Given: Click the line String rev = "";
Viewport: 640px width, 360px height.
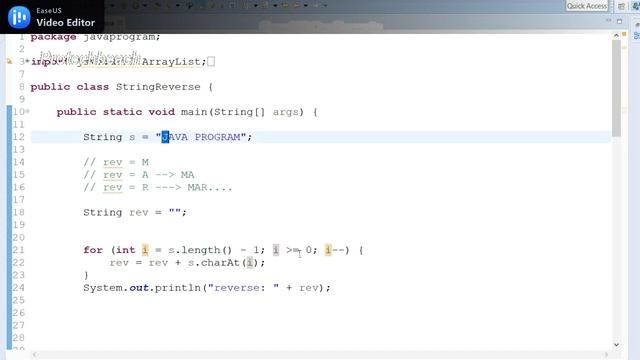Looking at the screenshot, I should (x=135, y=213).
